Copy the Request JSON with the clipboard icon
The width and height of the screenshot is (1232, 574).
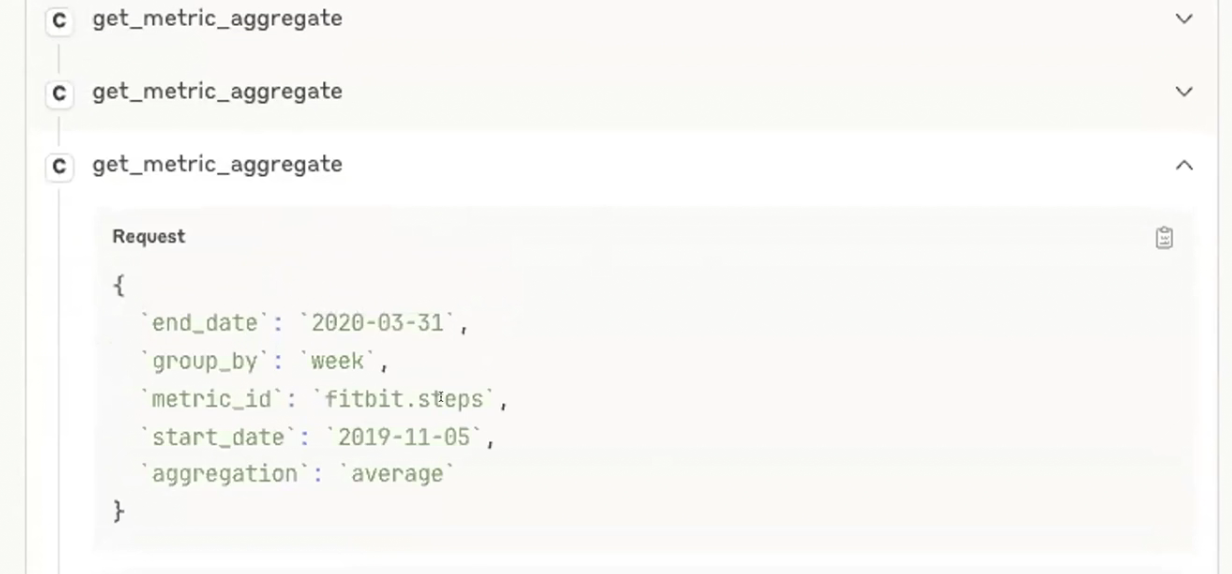coord(1164,238)
